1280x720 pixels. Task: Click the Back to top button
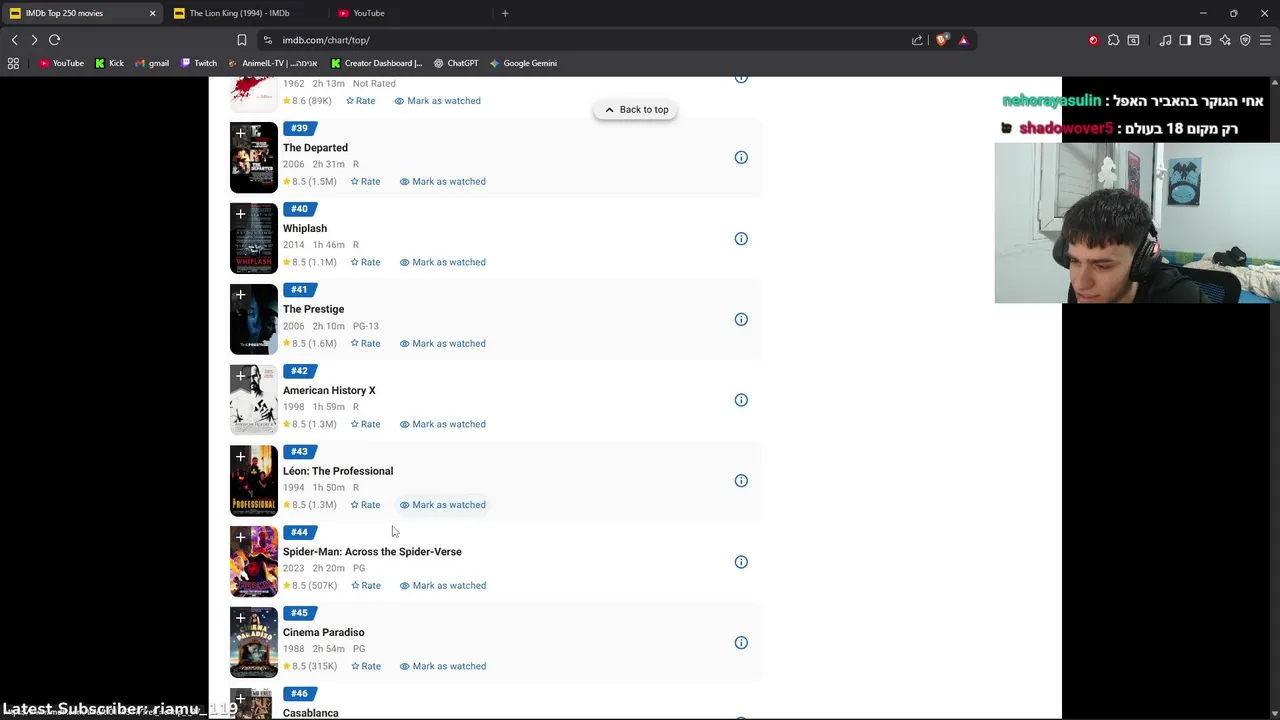(x=636, y=110)
